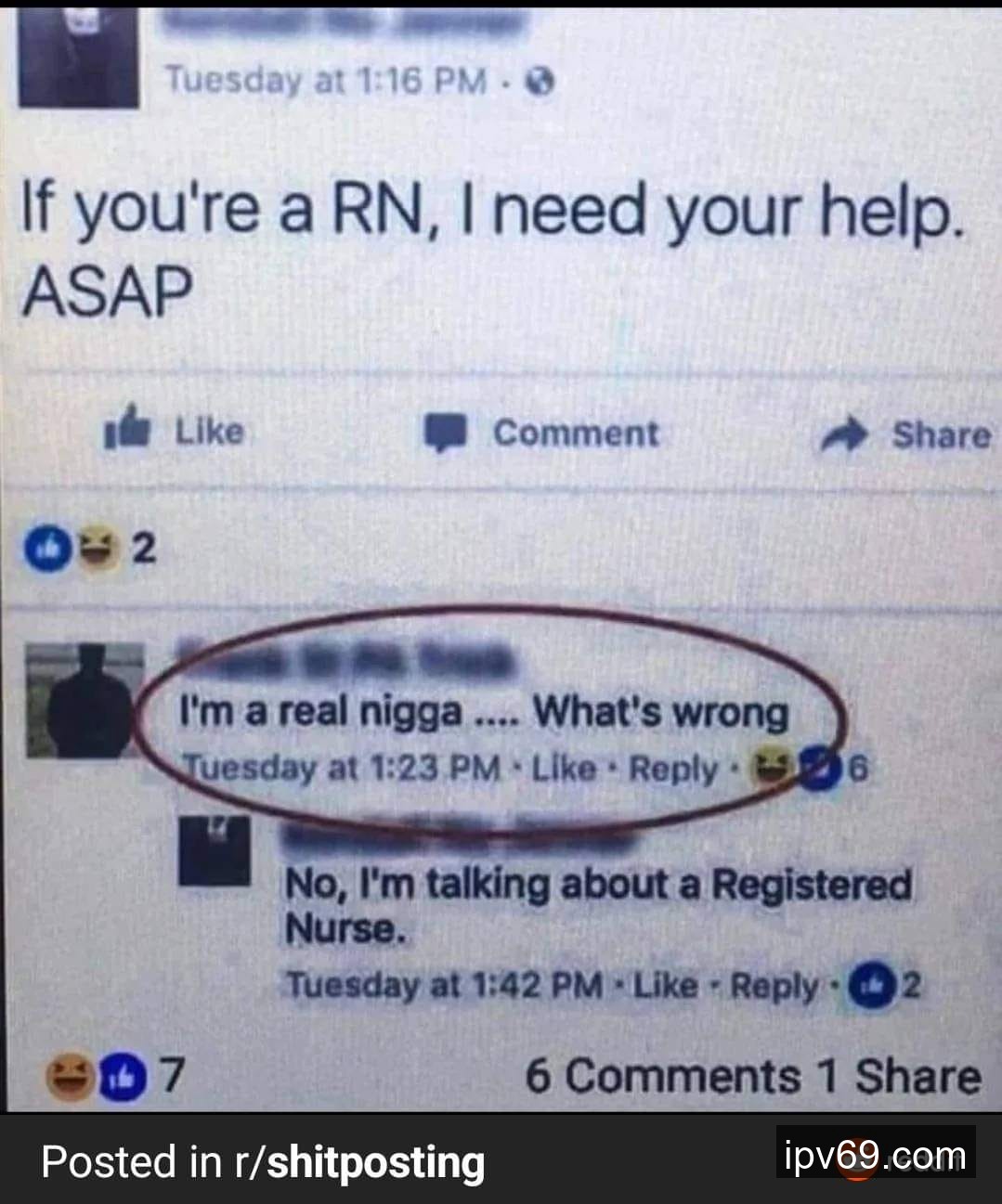Open the reply author's small avatar
Screen dimensions: 1002x1204
[215, 849]
